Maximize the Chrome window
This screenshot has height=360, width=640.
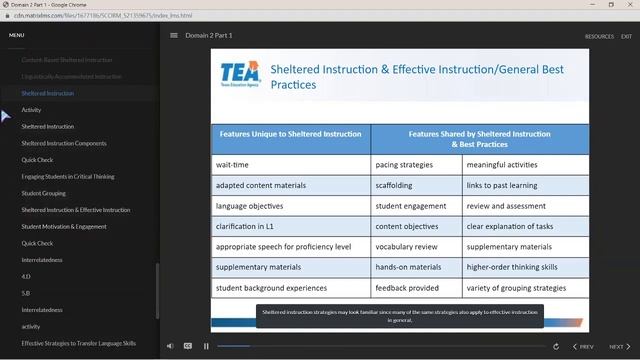click(x=611, y=4)
